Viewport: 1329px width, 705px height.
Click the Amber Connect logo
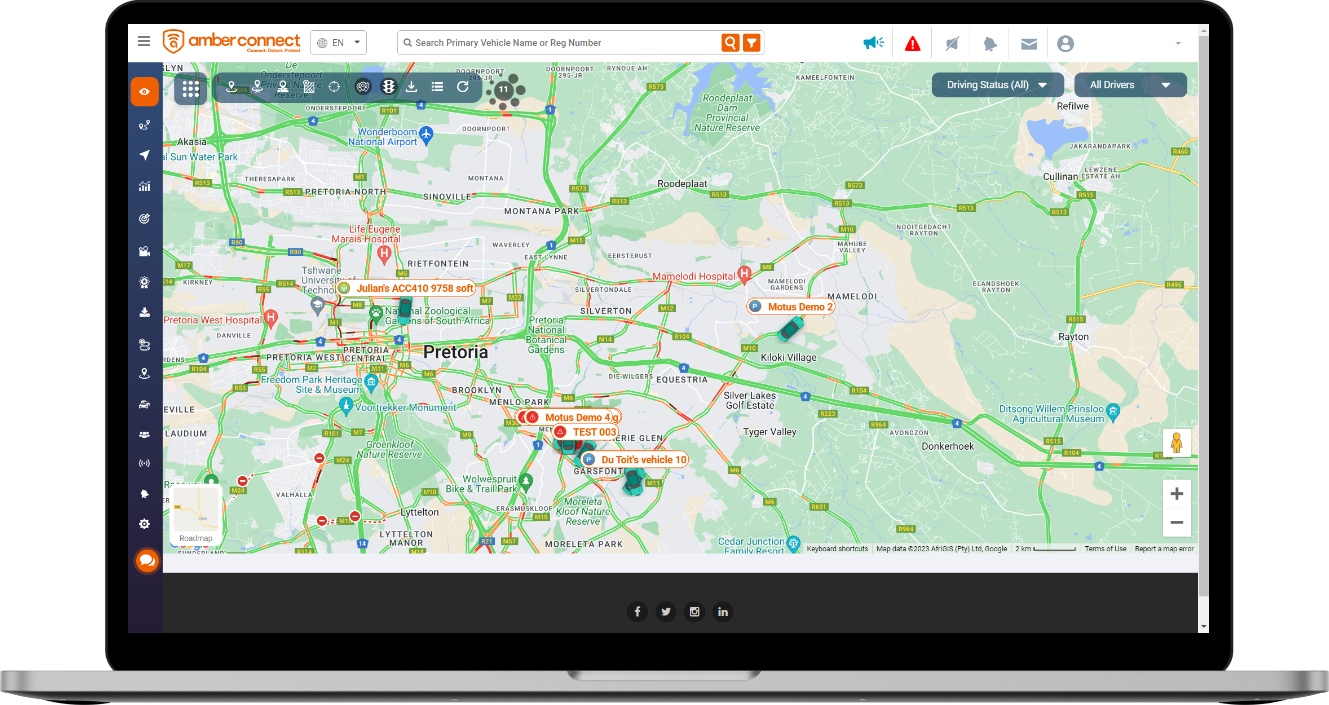[x=231, y=42]
